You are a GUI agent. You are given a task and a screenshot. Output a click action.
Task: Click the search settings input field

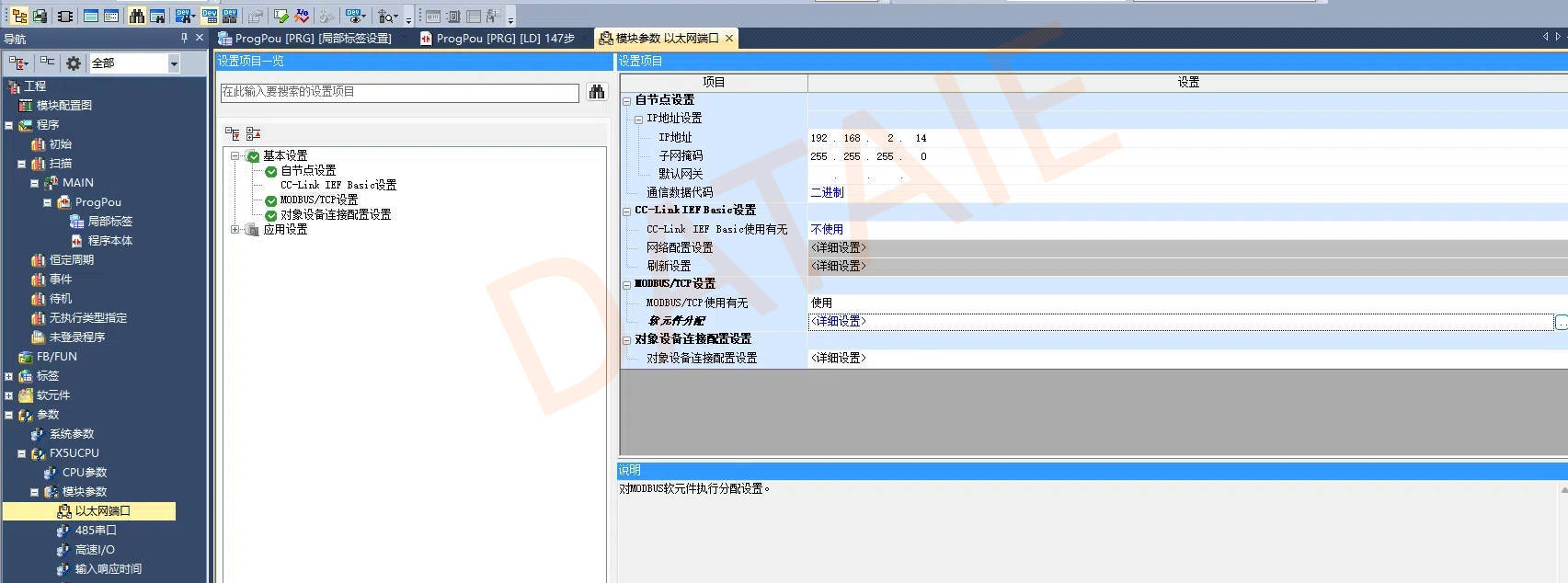pos(400,92)
